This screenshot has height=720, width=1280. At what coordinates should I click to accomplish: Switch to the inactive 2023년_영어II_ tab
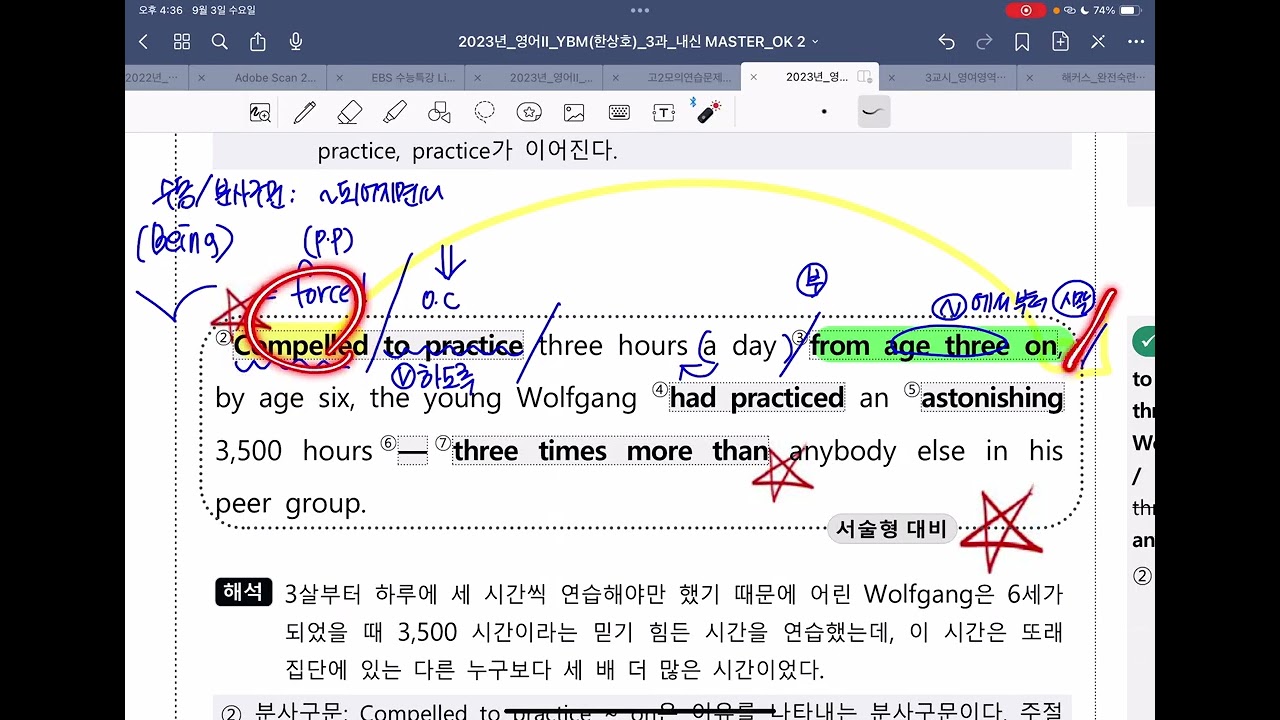click(x=551, y=77)
